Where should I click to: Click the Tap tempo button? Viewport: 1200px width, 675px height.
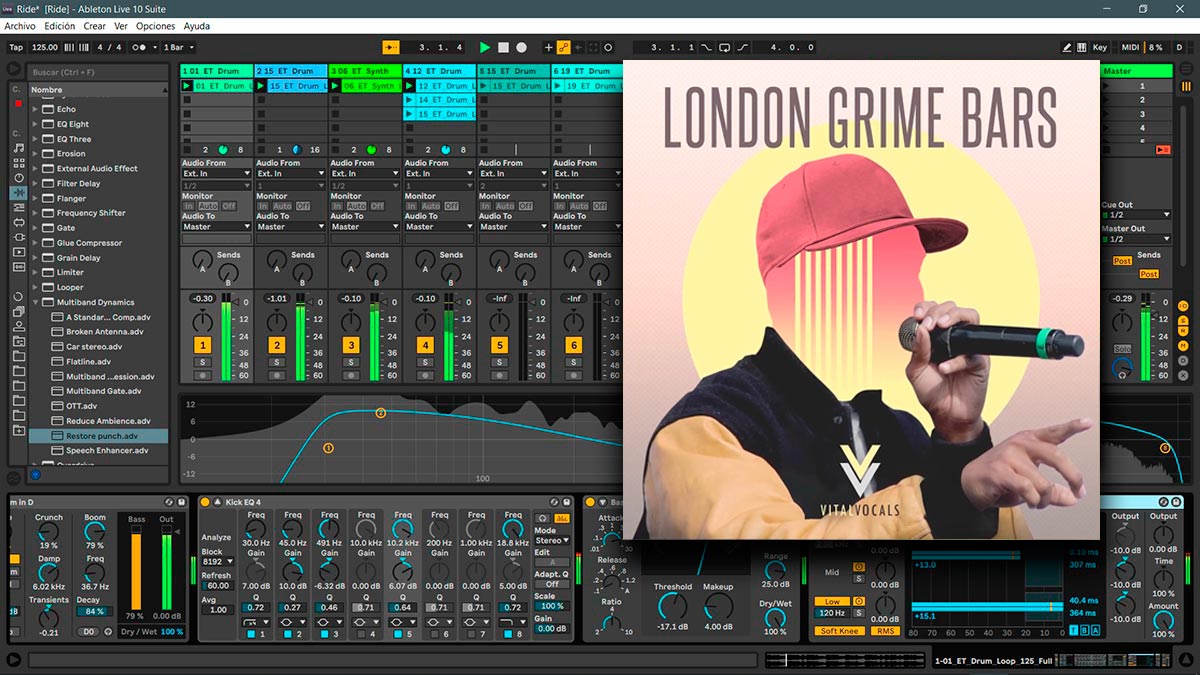16,47
